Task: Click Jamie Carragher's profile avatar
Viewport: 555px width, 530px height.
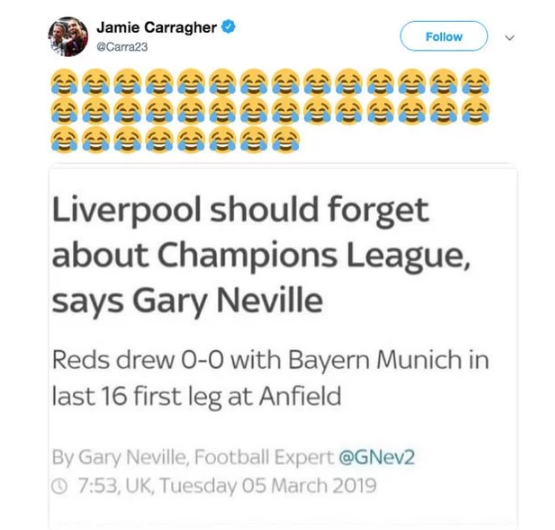Action: click(x=68, y=37)
